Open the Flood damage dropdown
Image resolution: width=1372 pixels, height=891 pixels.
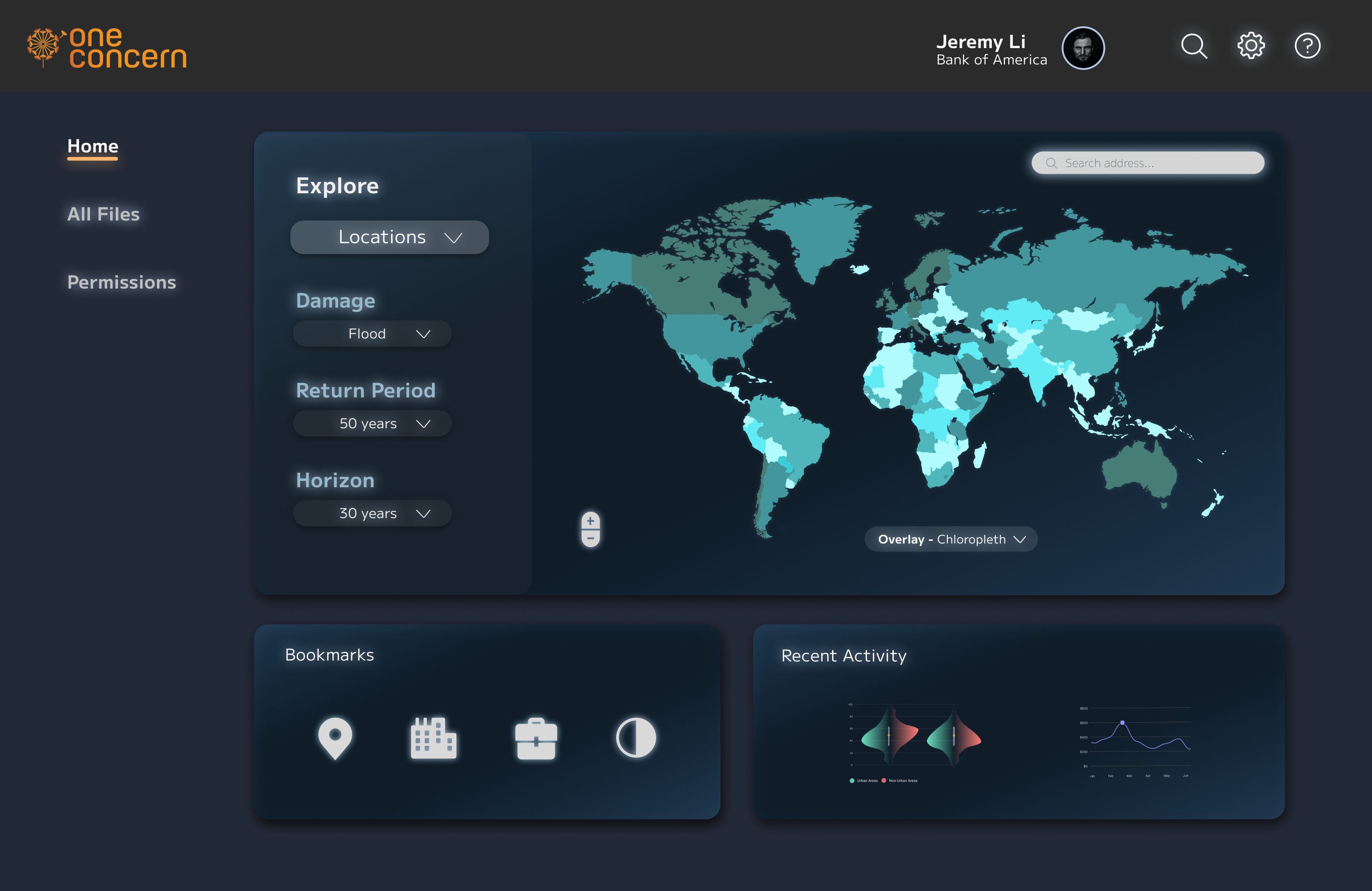[x=372, y=334]
